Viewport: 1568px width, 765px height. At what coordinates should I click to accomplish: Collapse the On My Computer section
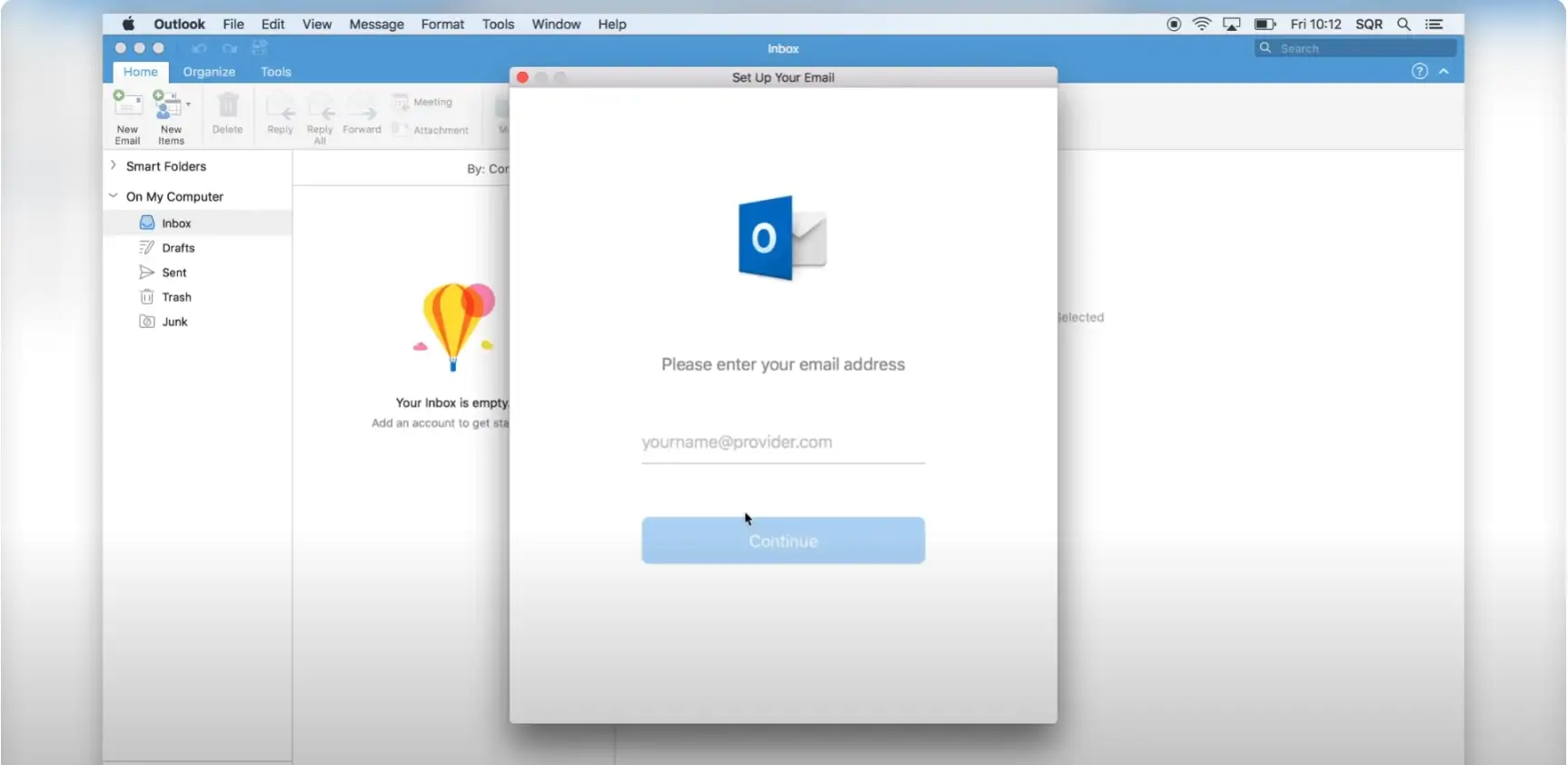(x=114, y=196)
